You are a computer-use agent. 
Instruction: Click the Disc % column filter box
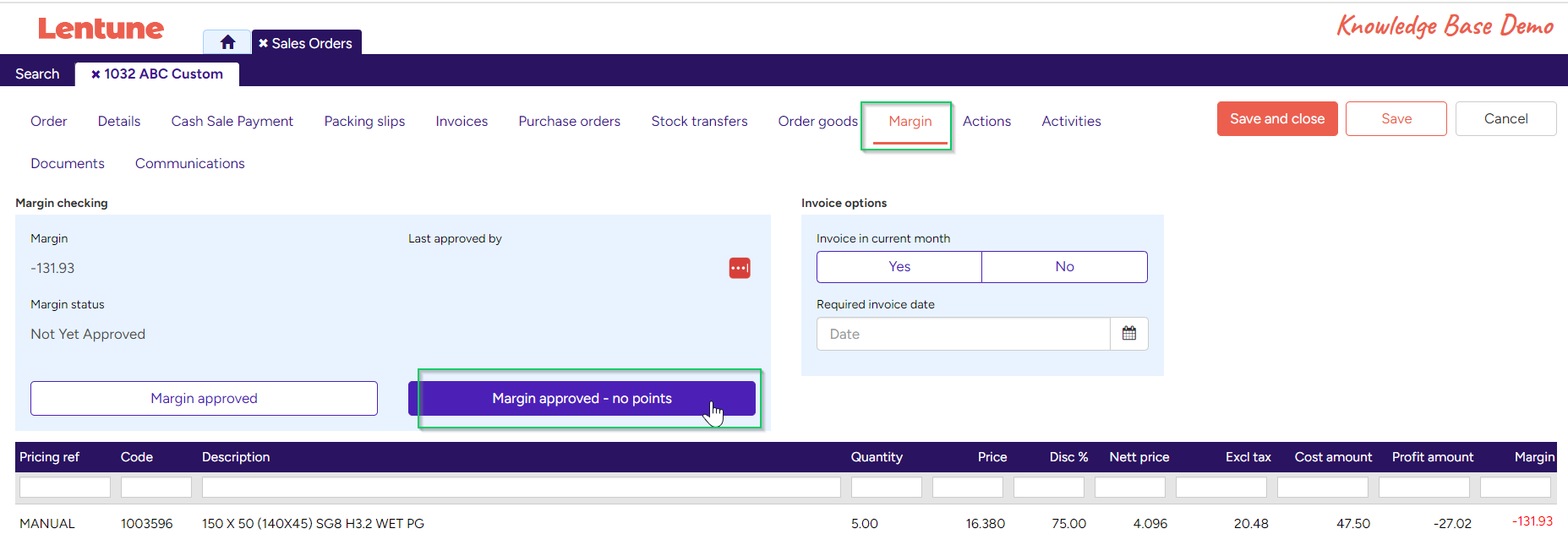point(1049,488)
